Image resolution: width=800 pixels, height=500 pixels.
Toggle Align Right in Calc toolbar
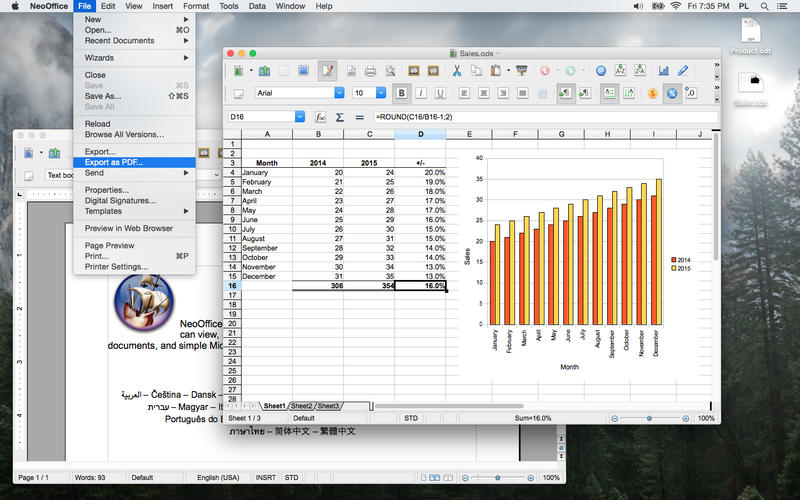[503, 93]
